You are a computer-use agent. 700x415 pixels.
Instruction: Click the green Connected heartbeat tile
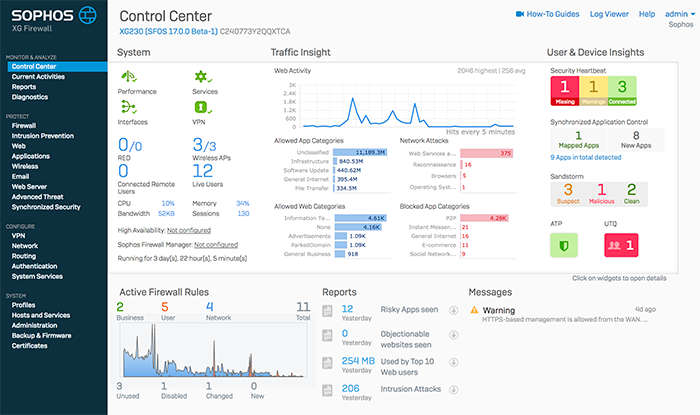(622, 91)
